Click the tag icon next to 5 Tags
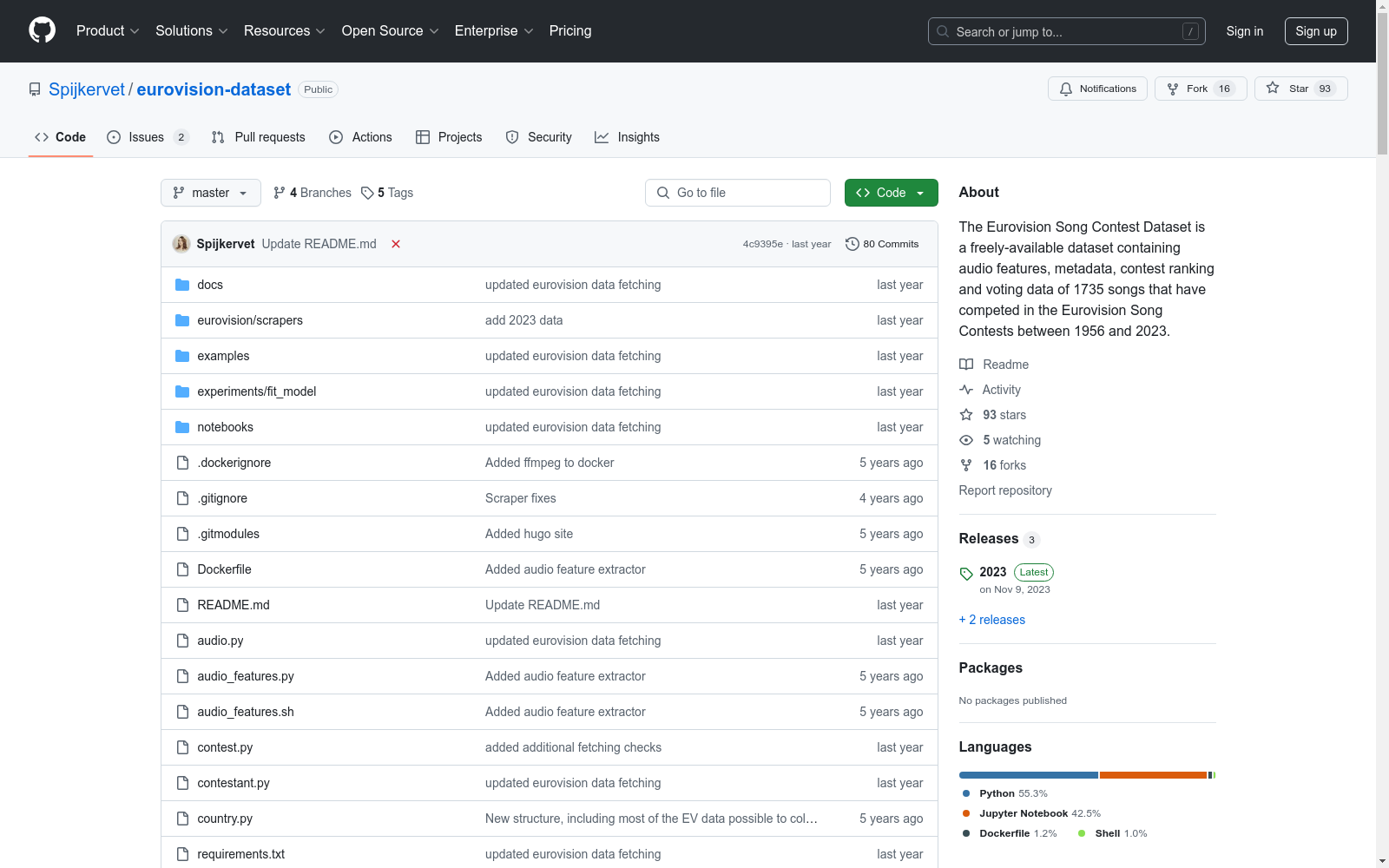 point(367,193)
